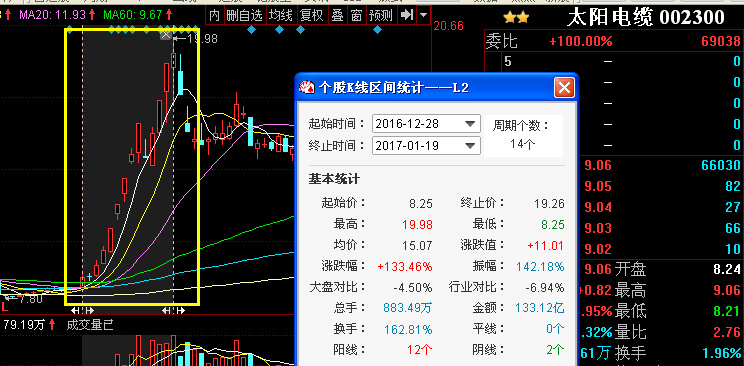This screenshot has height=366, width=744.
Task: Open the 窗 window option
Action: pos(356,15)
